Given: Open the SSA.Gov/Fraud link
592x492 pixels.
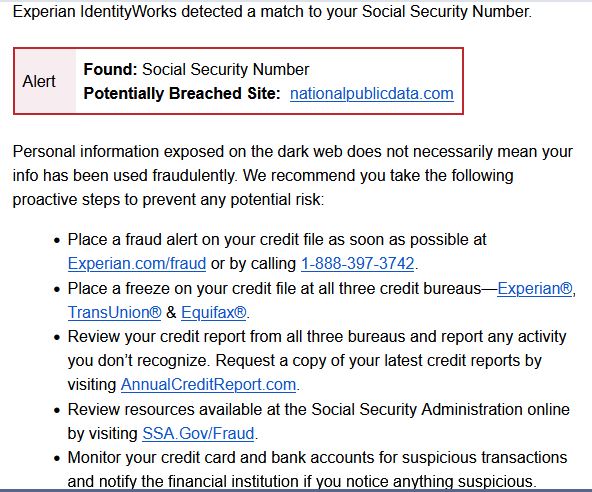Looking at the screenshot, I should pyautogui.click(x=198, y=433).
